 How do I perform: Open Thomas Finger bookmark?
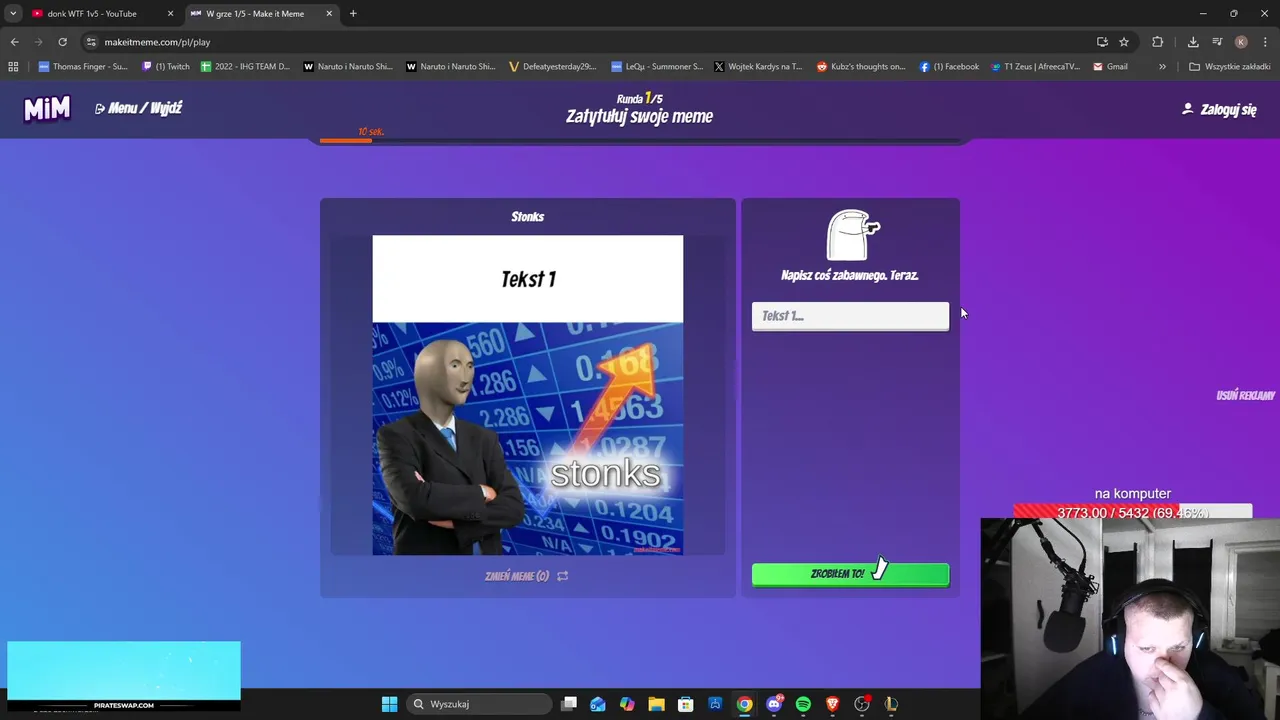click(83, 67)
